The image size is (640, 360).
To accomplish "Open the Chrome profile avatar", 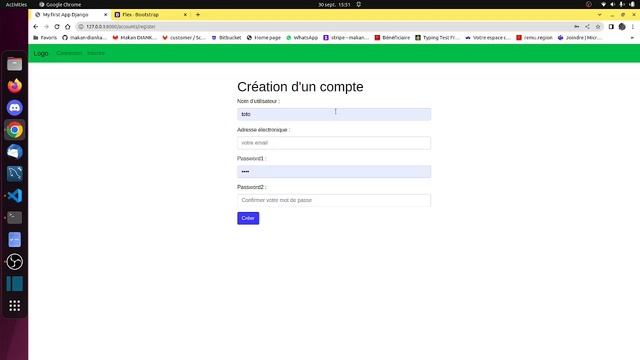I will pyautogui.click(x=622, y=27).
